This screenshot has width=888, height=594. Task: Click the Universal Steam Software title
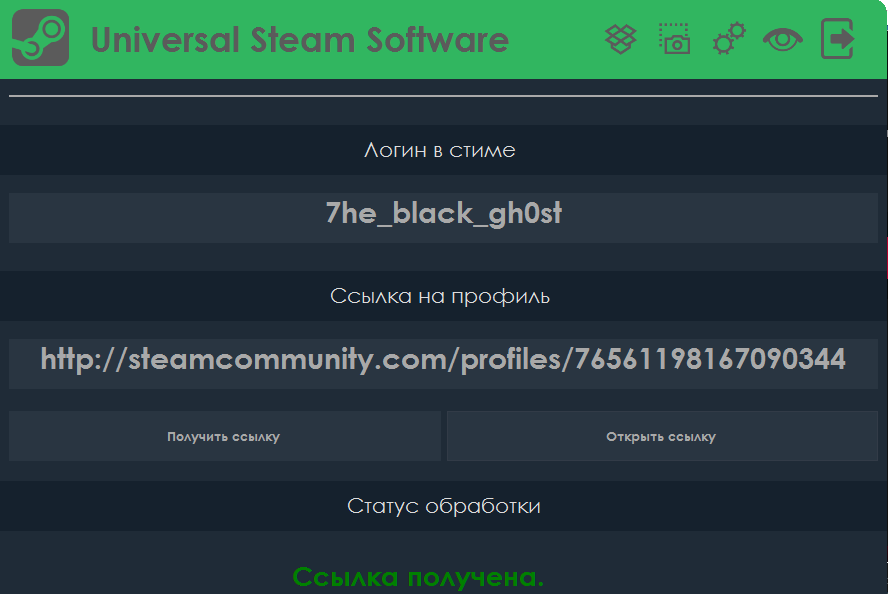tap(300, 40)
